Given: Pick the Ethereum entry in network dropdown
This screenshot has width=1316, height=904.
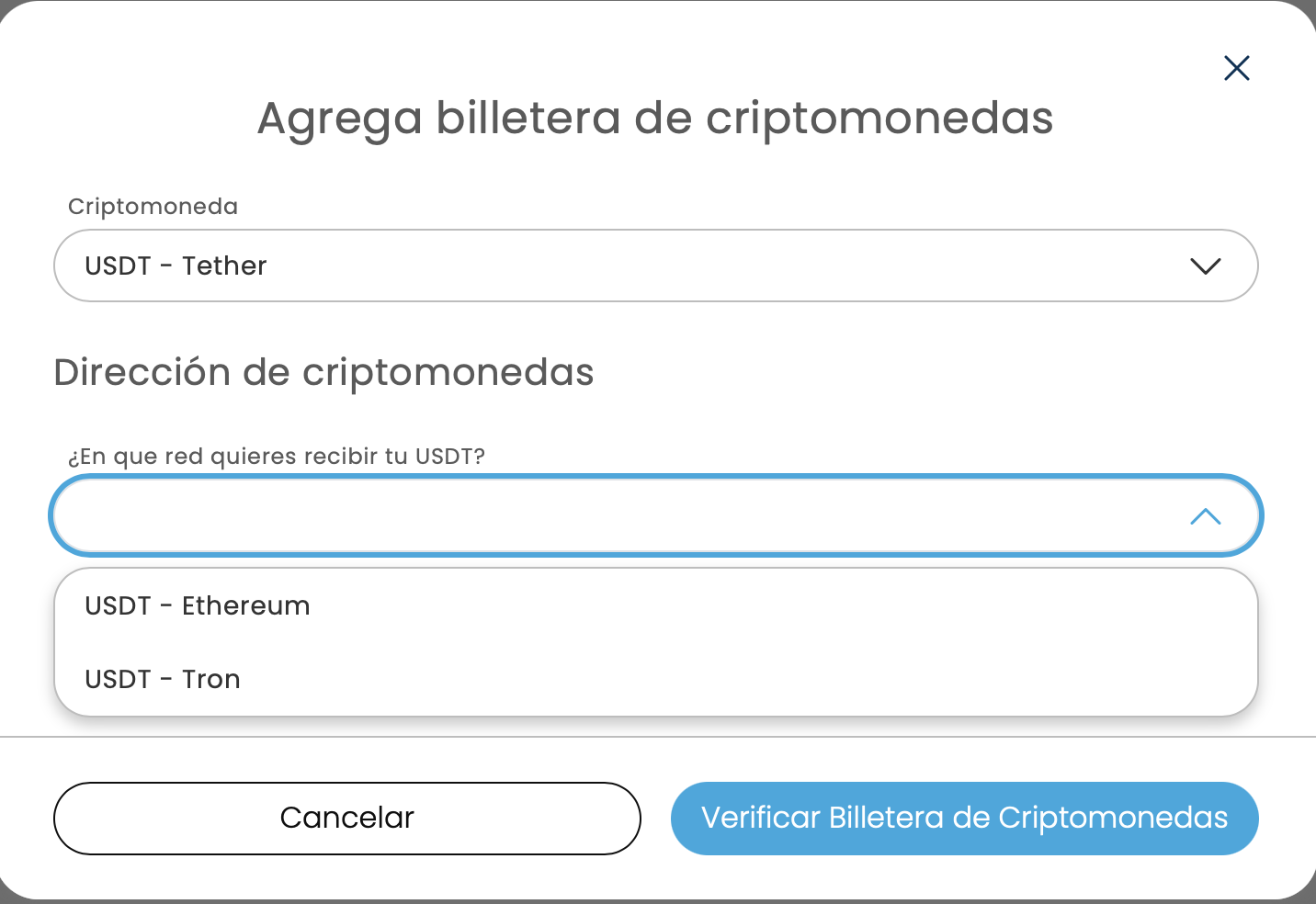Looking at the screenshot, I should tap(198, 606).
